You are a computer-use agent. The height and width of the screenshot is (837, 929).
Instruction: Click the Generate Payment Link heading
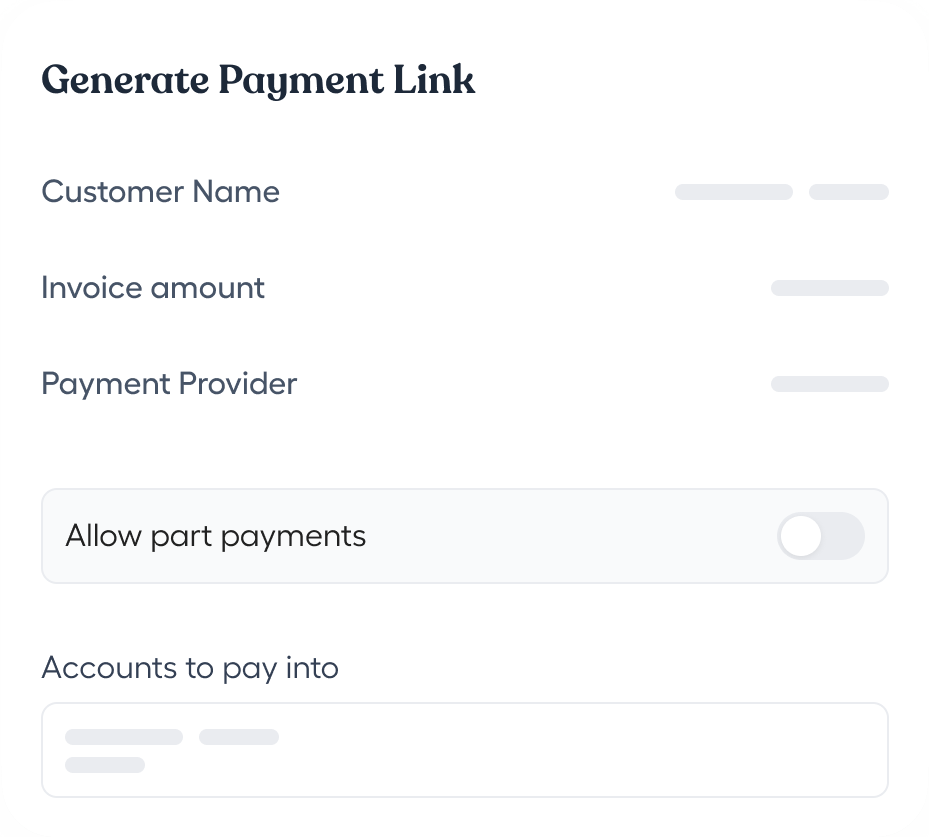[258, 81]
